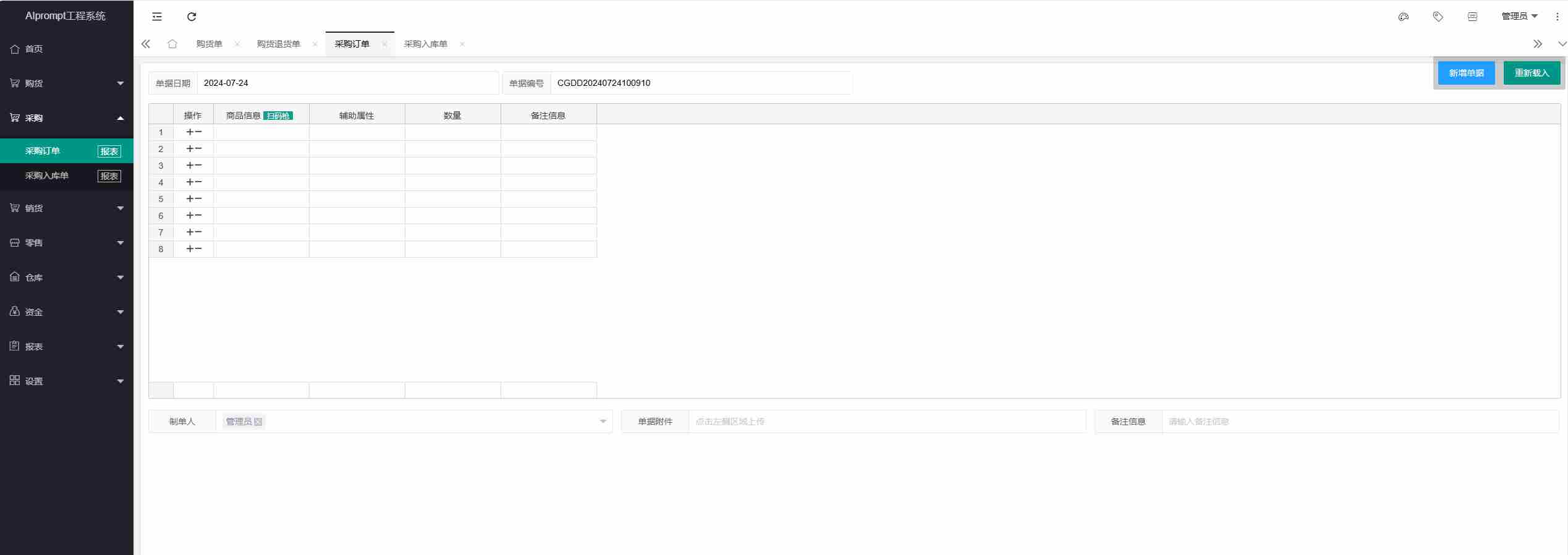Open the theme palette icon
Image resolution: width=1568 pixels, height=555 pixels.
1403,17
